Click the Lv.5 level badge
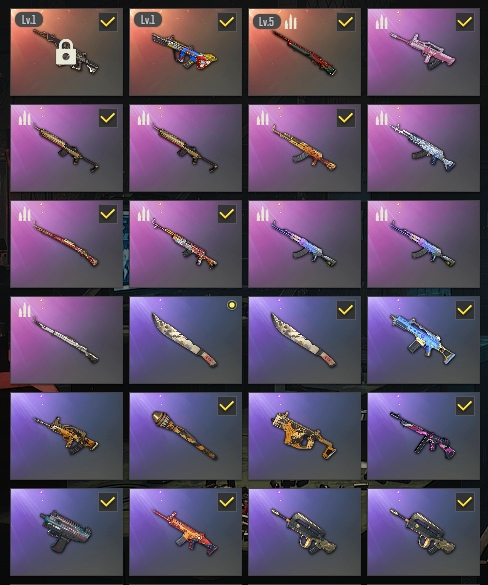The height and width of the screenshot is (585, 488). [267, 22]
